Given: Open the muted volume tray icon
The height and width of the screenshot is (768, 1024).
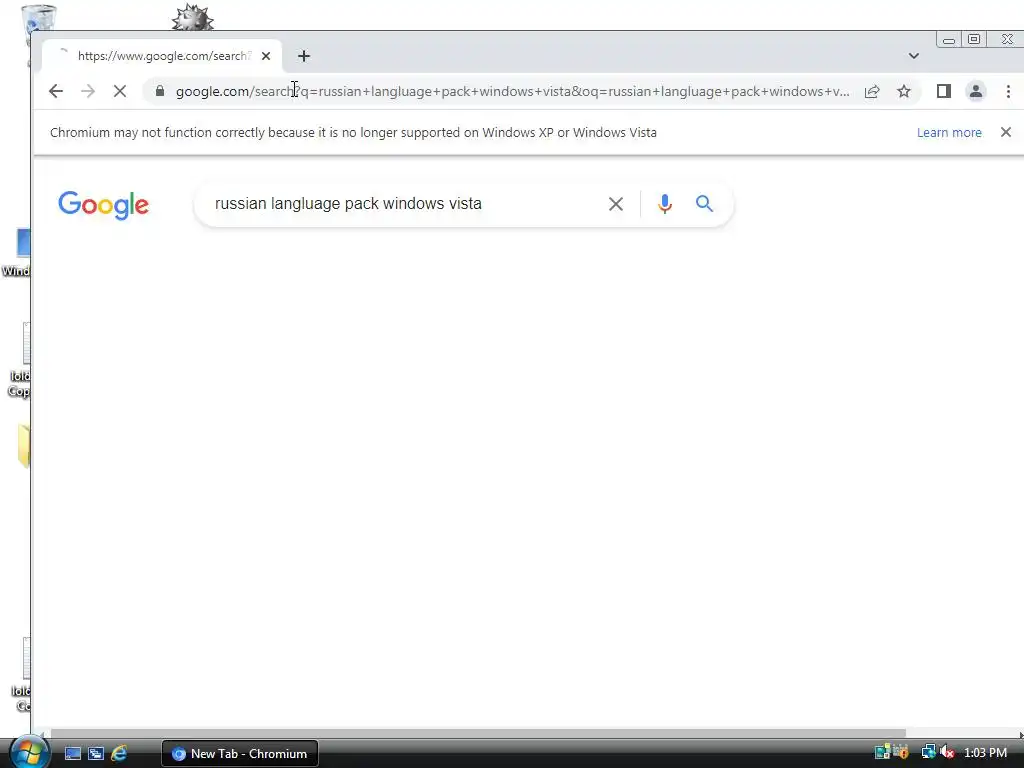Looking at the screenshot, I should pyautogui.click(x=947, y=753).
